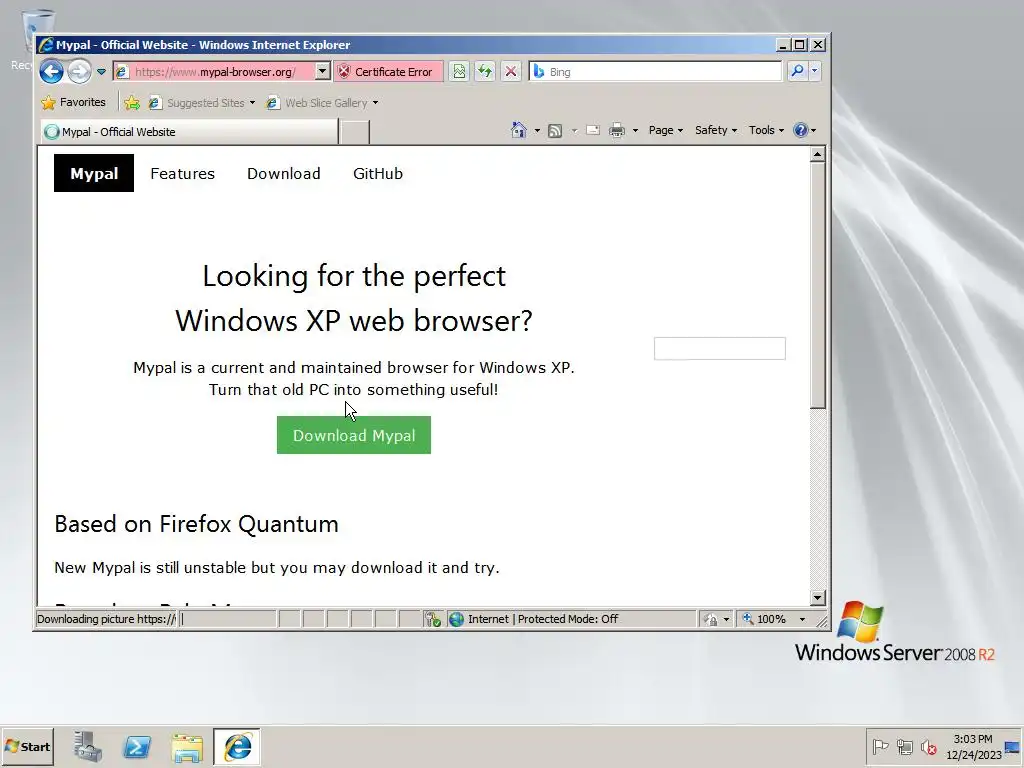
Task: Open the zoom level dropdown arrow
Action: [803, 619]
